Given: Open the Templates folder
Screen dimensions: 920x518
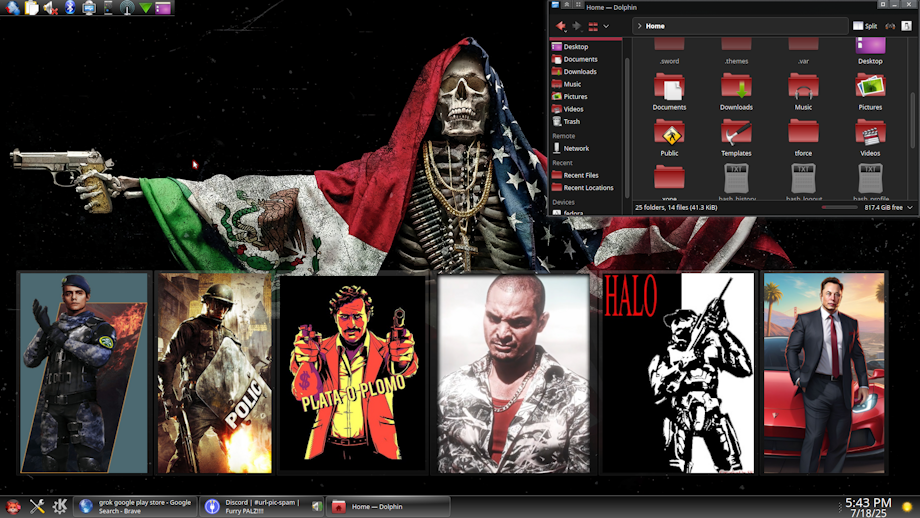Looking at the screenshot, I should coord(736,137).
